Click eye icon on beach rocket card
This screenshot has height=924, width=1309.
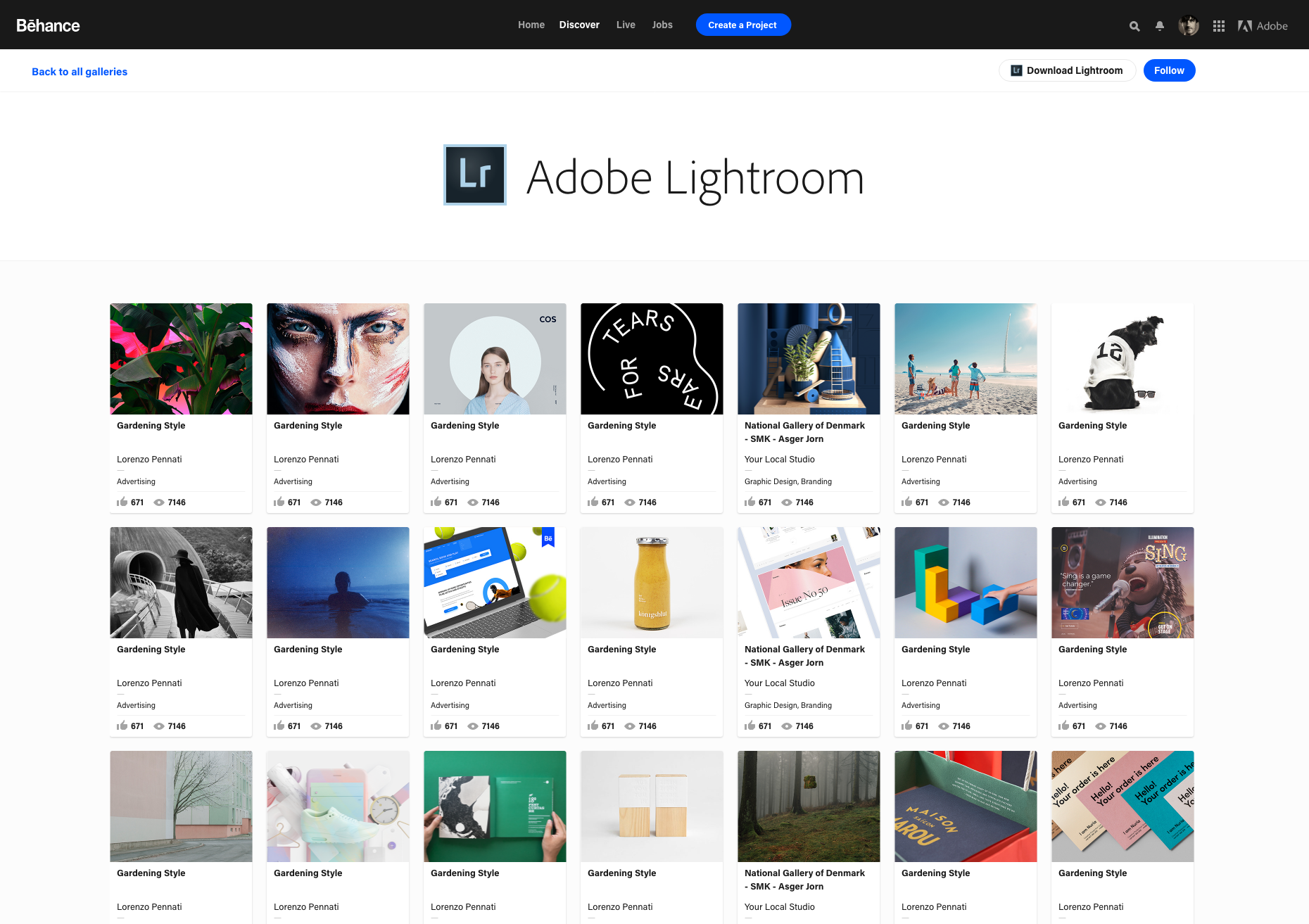(944, 502)
